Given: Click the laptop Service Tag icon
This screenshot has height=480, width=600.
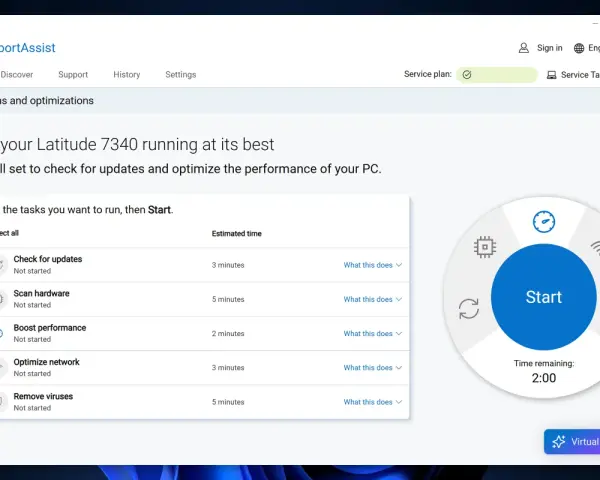Looking at the screenshot, I should coord(551,75).
